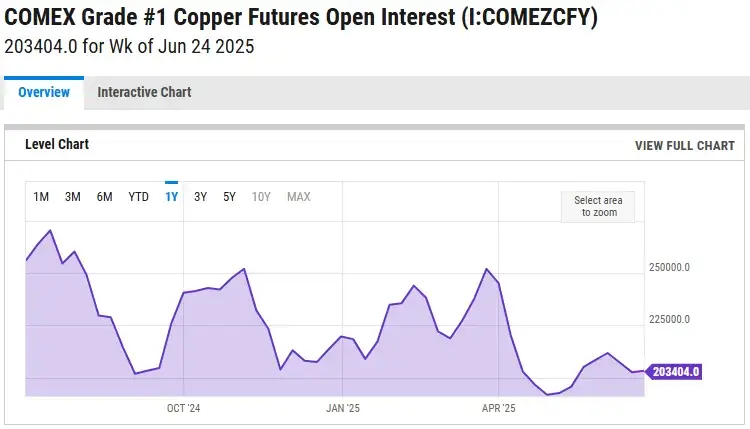Click the VIEW FULL CHART link
The height and width of the screenshot is (429, 750).
(684, 146)
